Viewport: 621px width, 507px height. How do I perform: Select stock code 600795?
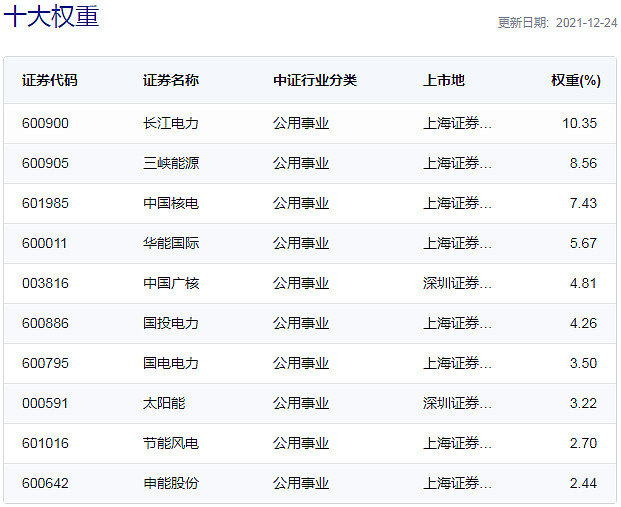(x=45, y=363)
